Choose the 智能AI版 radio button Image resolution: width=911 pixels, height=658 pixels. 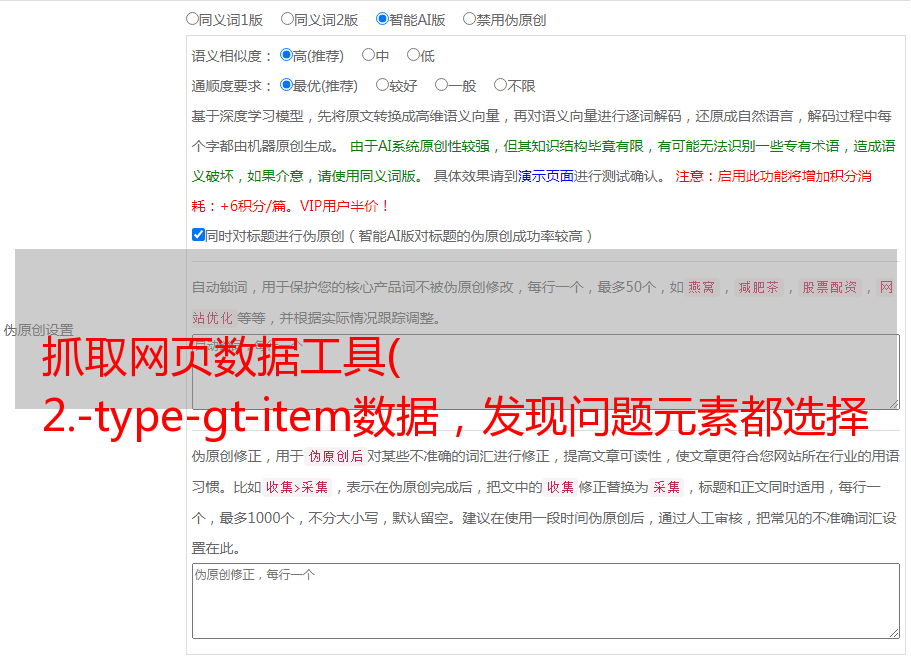[382, 19]
